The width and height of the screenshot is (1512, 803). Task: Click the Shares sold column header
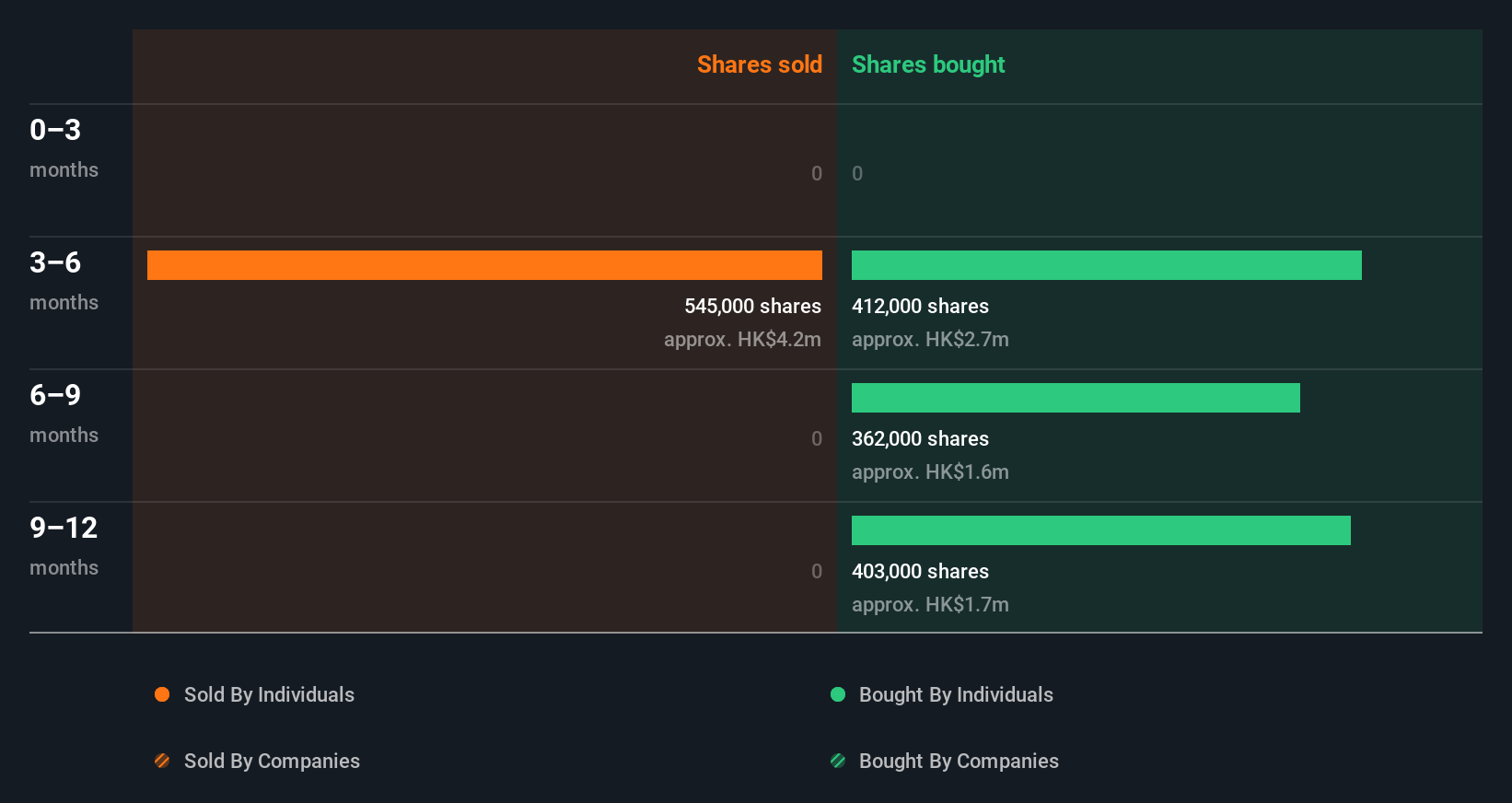[x=759, y=64]
